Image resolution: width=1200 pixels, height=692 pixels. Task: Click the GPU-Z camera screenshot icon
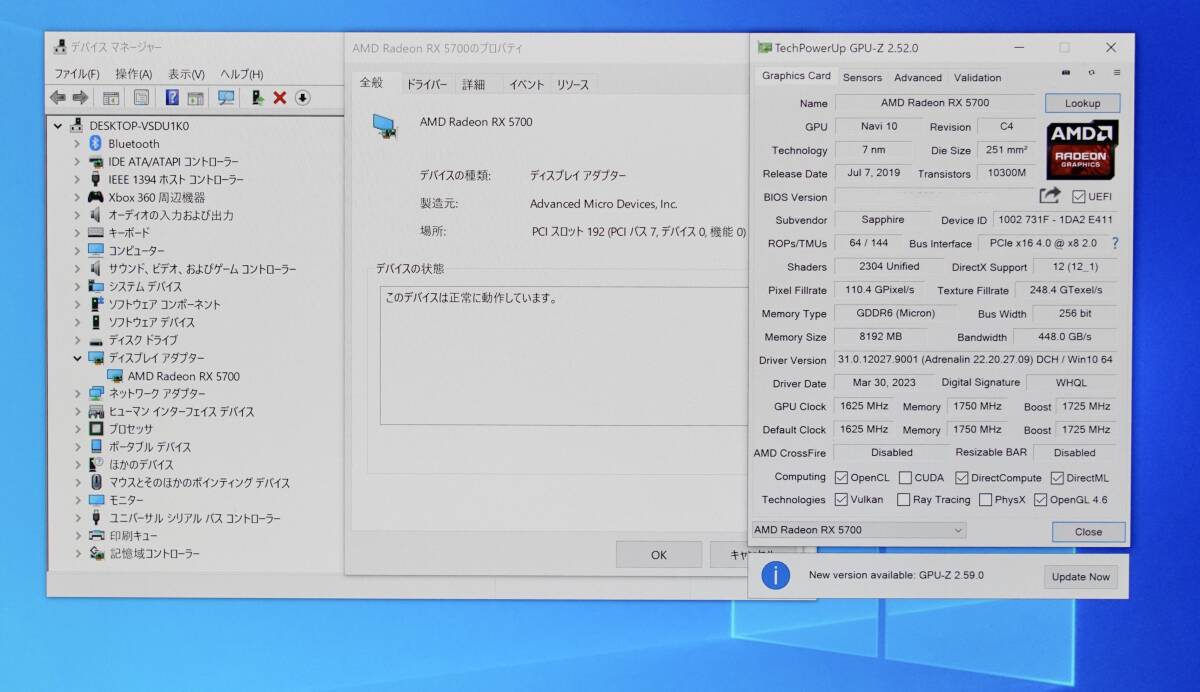tap(1066, 72)
